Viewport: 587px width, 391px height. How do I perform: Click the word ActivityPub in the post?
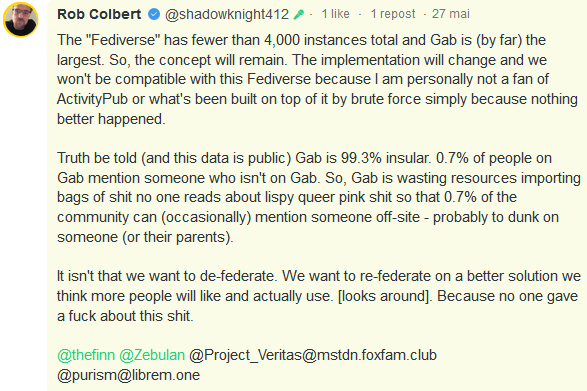[x=92, y=99]
